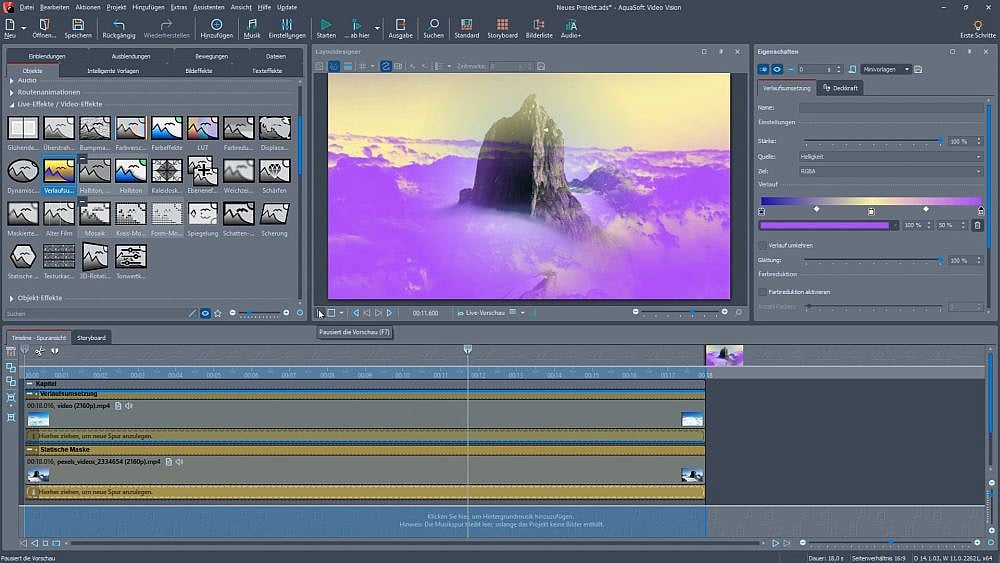Screen dimensions: 1000x563
Task: Click the Glättung slider track
Action: tap(870, 261)
